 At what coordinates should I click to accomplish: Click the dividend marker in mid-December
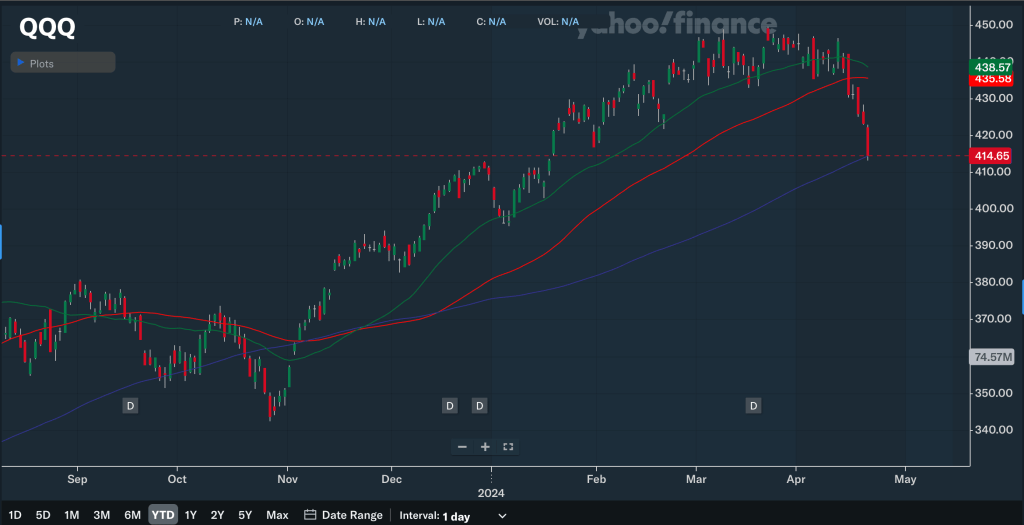(x=449, y=405)
